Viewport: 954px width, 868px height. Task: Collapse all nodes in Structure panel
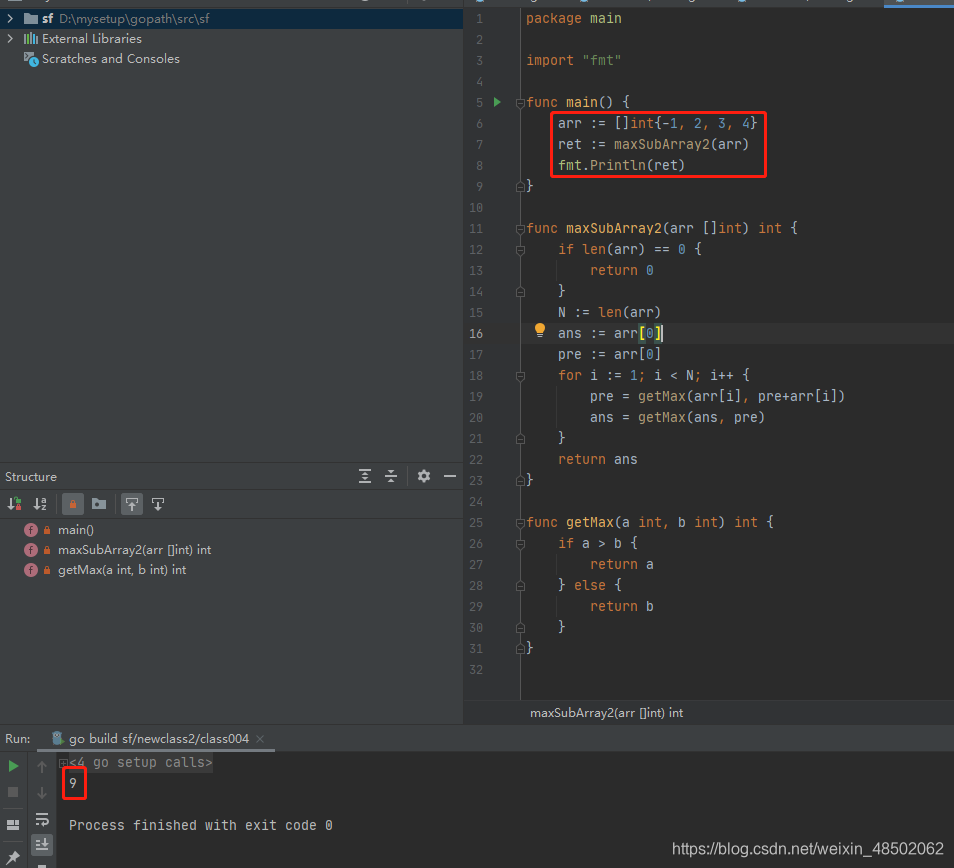point(391,476)
